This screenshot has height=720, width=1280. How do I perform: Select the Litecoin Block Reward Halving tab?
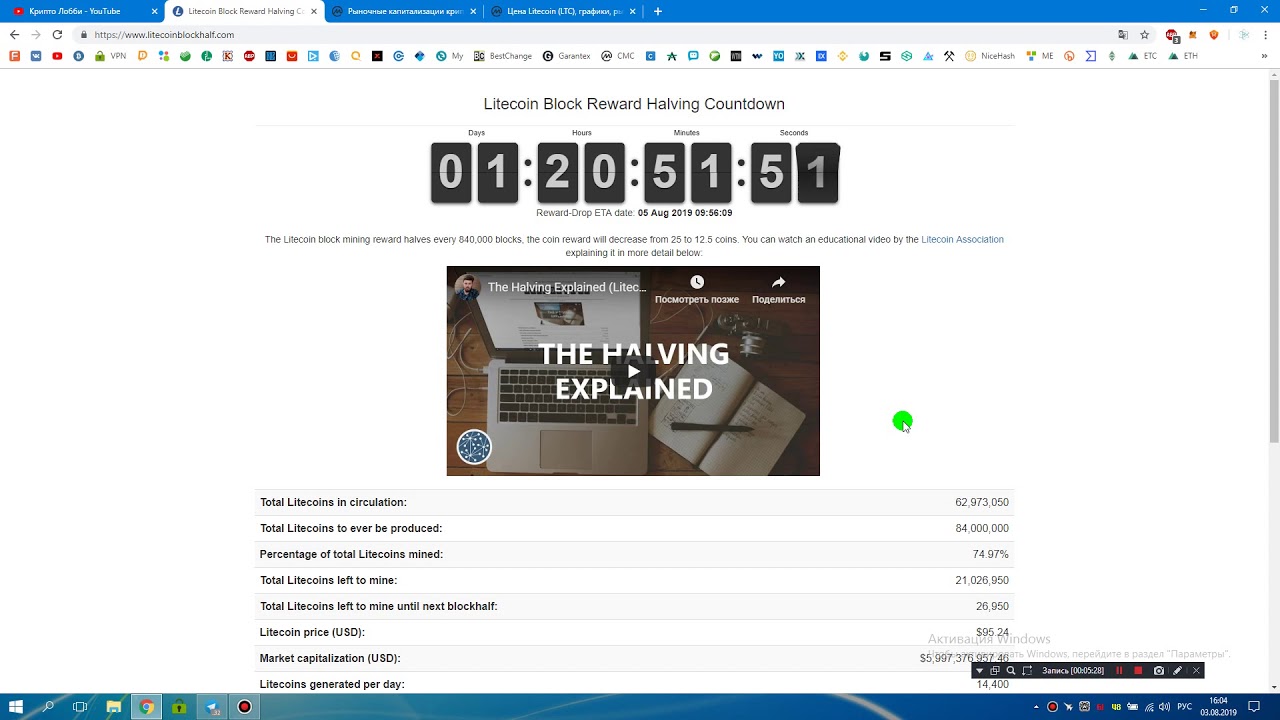pyautogui.click(x=242, y=11)
